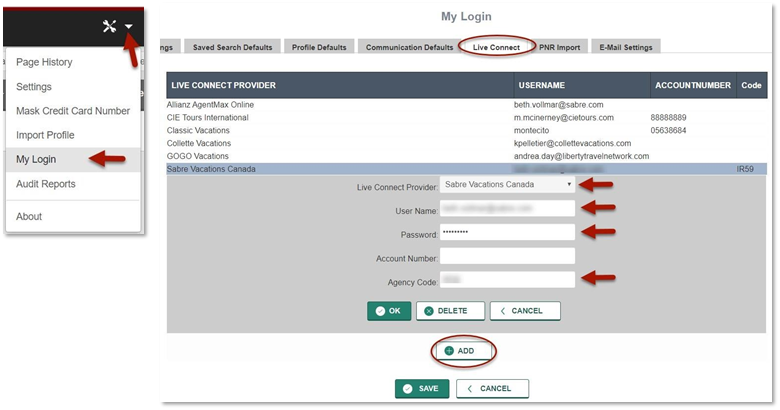Select Settings from the menu
This screenshot has height=410, width=780.
click(x=34, y=87)
